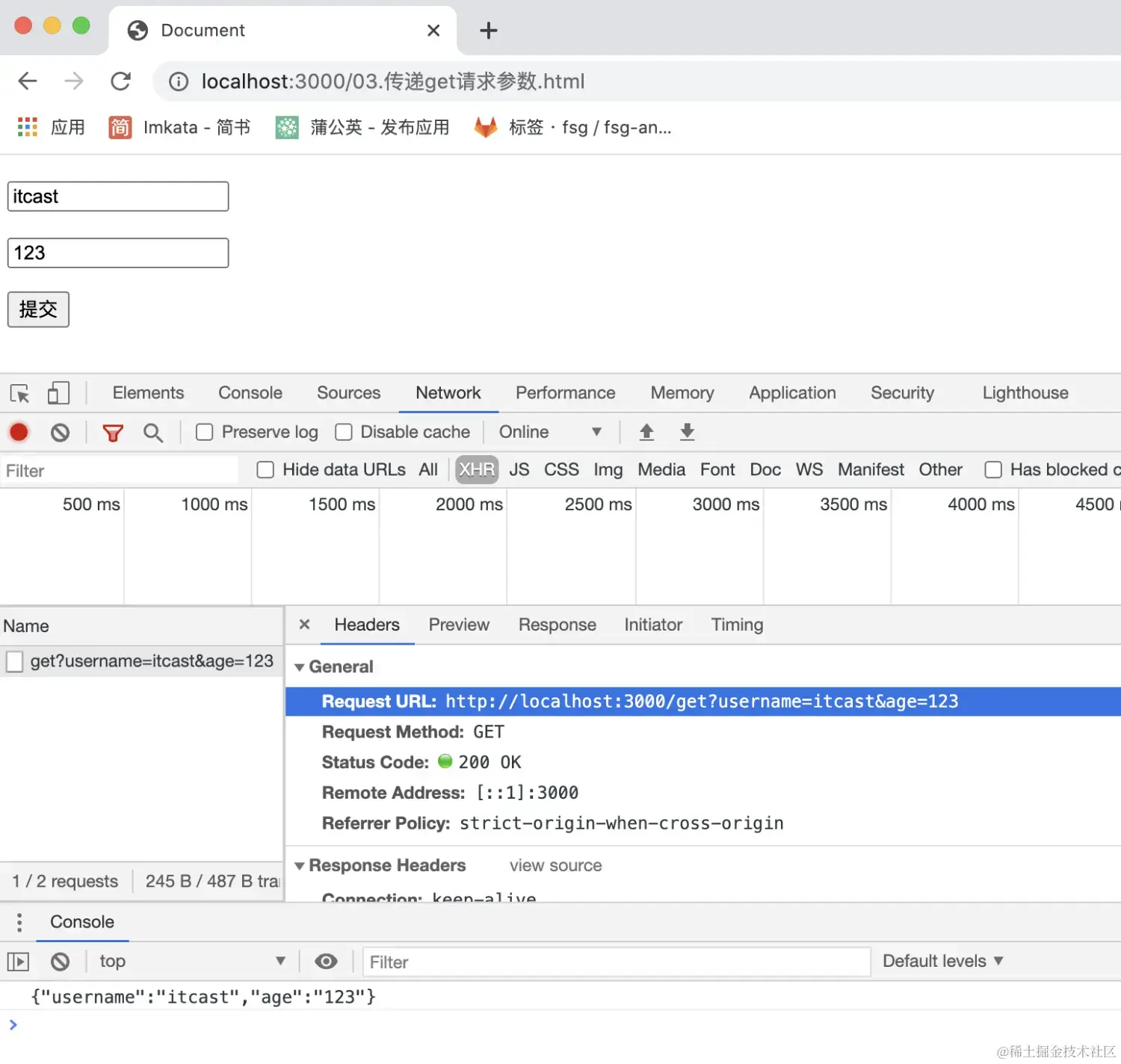Screen dimensions: 1121x1064
Task: Click the browser forward arrow
Action: (74, 81)
